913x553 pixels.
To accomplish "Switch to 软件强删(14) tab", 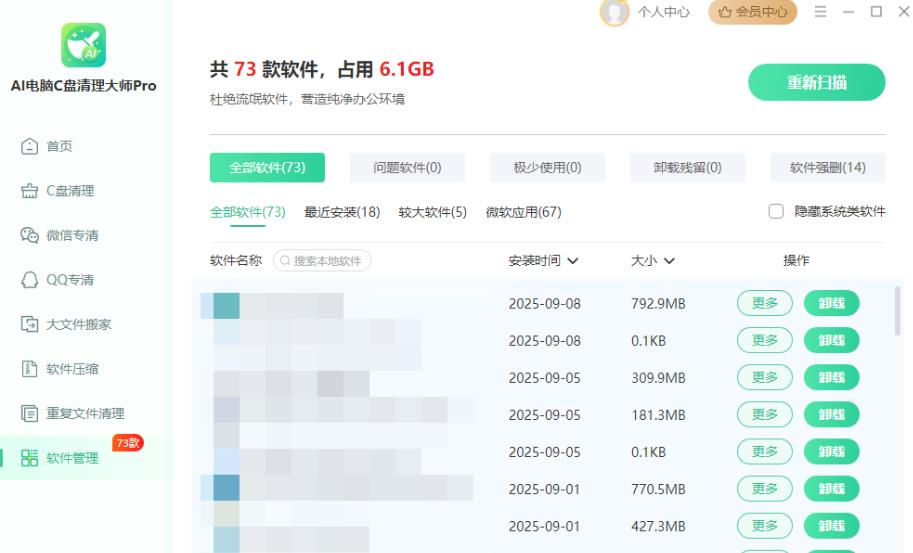I will point(828,168).
